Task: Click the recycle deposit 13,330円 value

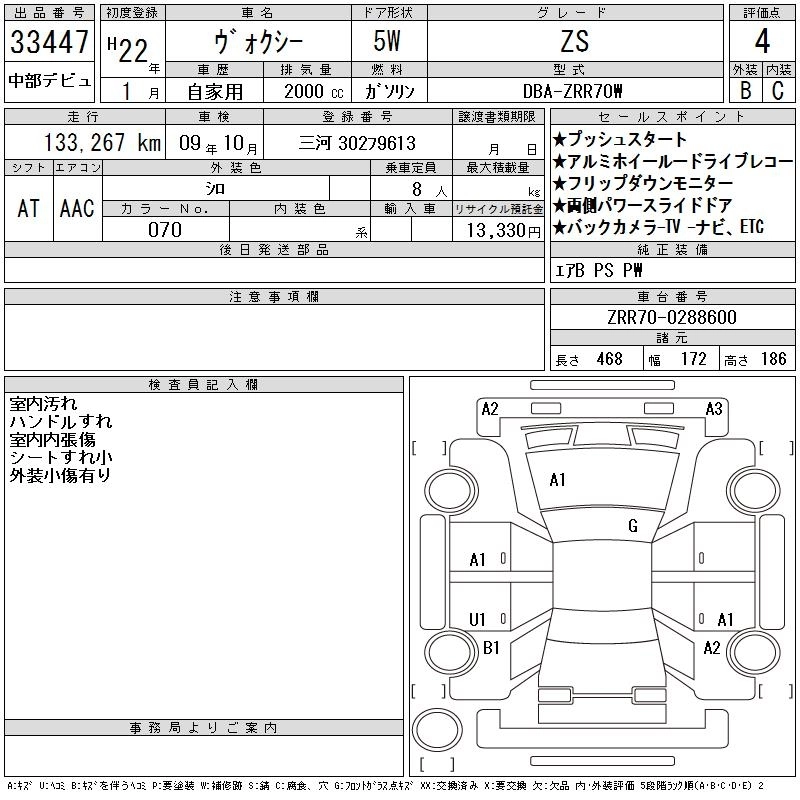Action: (x=497, y=230)
